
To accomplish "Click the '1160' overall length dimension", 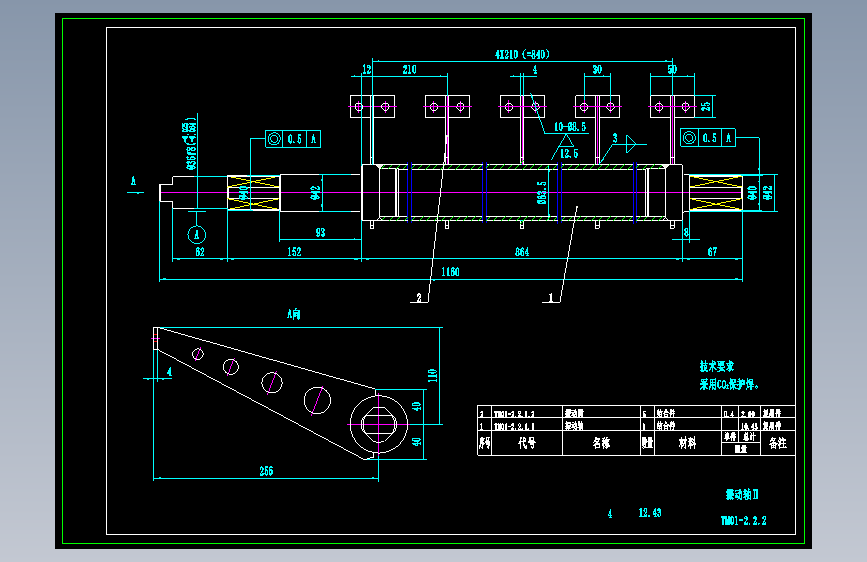I will point(450,272).
